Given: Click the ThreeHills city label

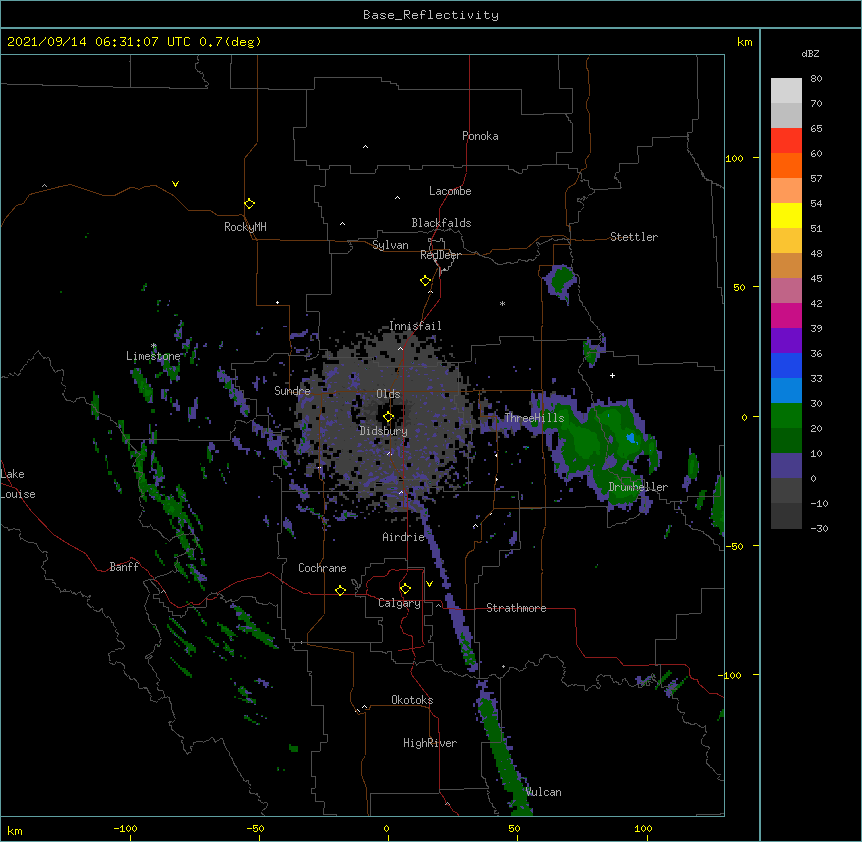Looking at the screenshot, I should point(534,418).
